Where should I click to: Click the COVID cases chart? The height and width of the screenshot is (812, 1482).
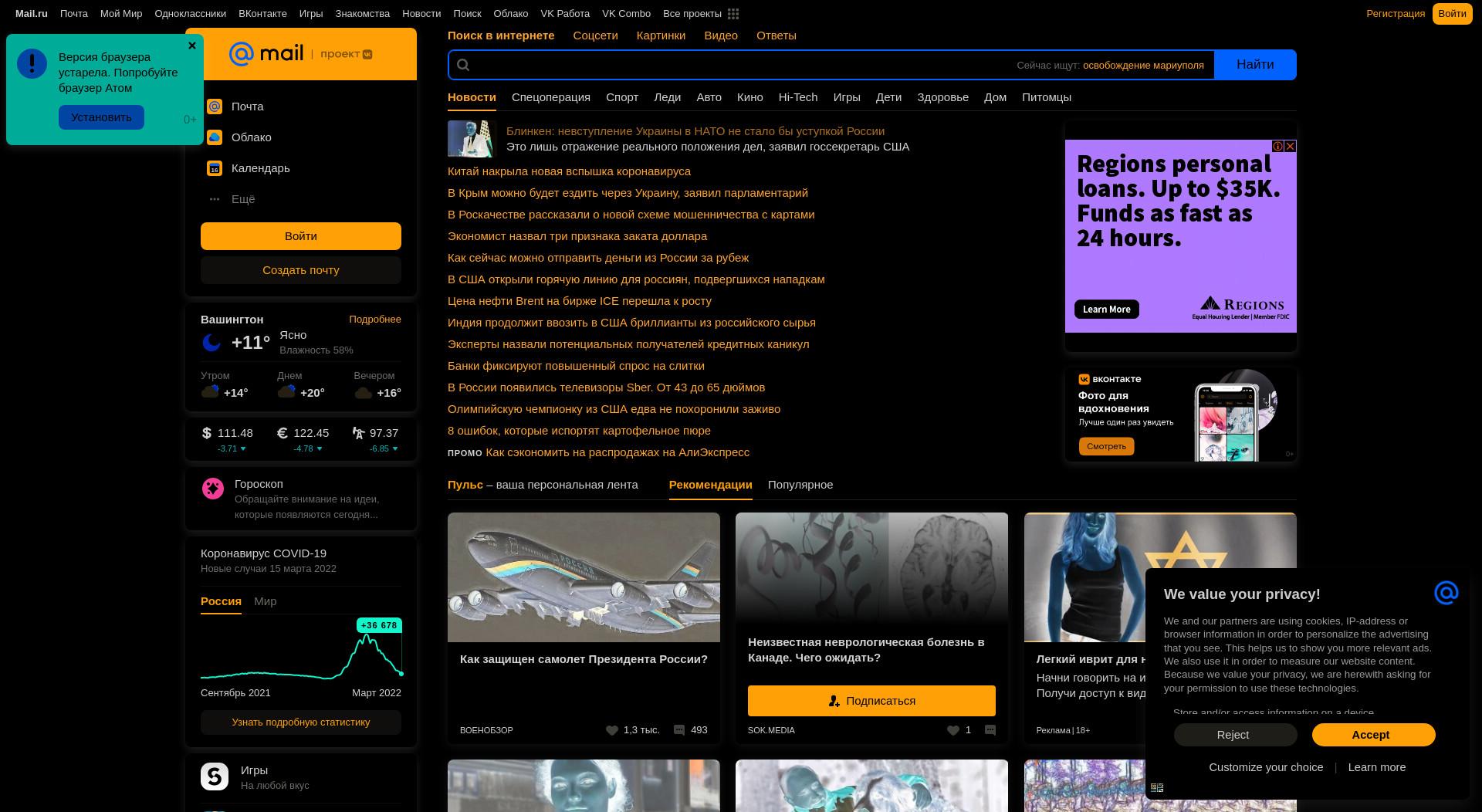(x=301, y=650)
